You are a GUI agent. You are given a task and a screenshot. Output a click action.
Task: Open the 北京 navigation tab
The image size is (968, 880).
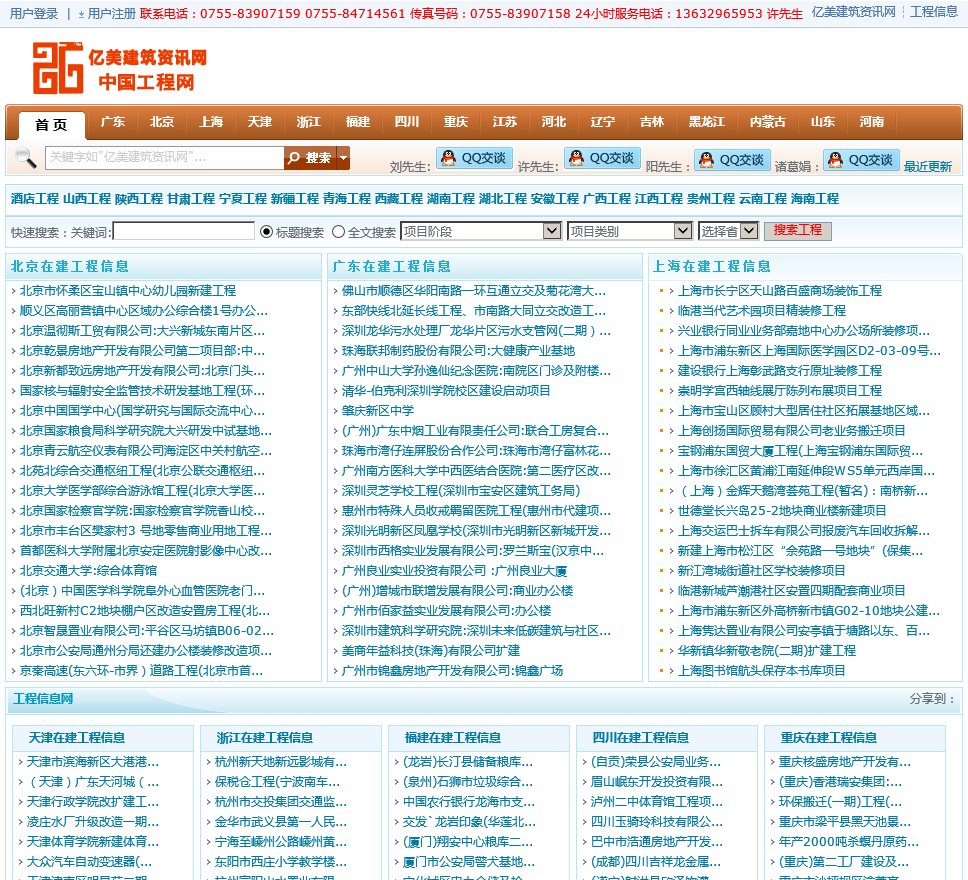[x=162, y=122]
